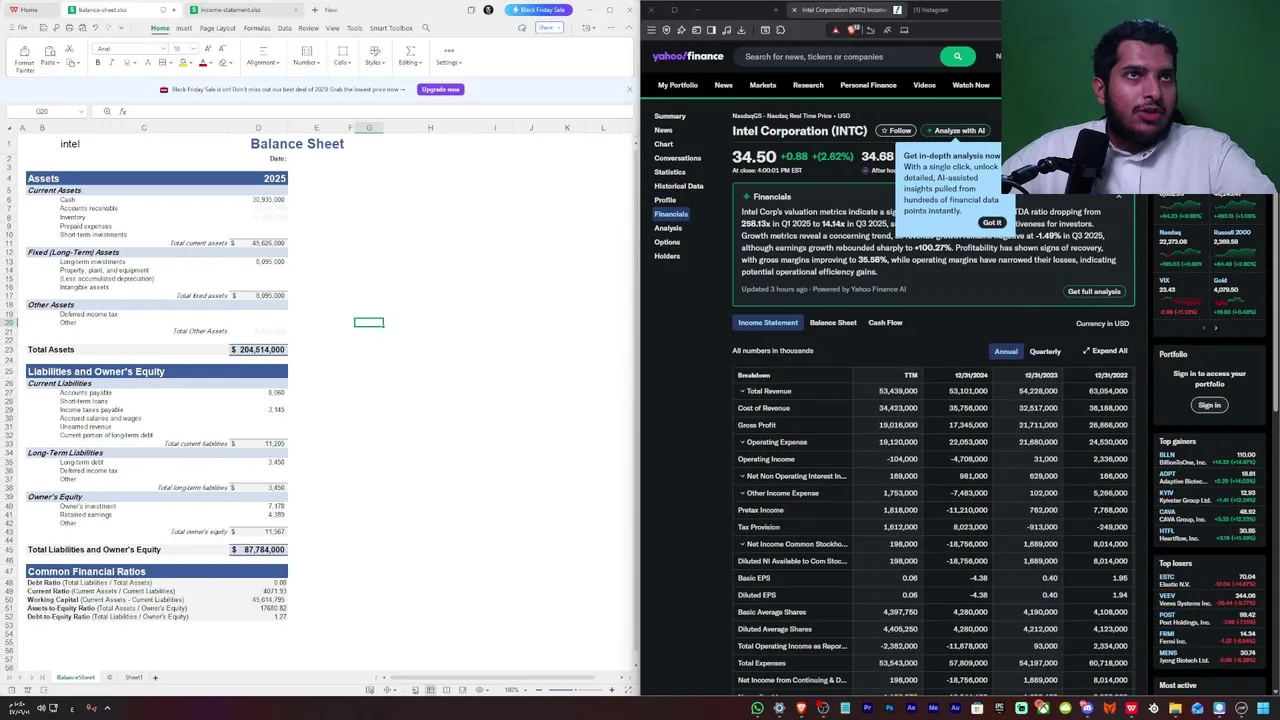Open Statistics in stock sidebar
Screen dimensions: 1280x720
pos(670,172)
